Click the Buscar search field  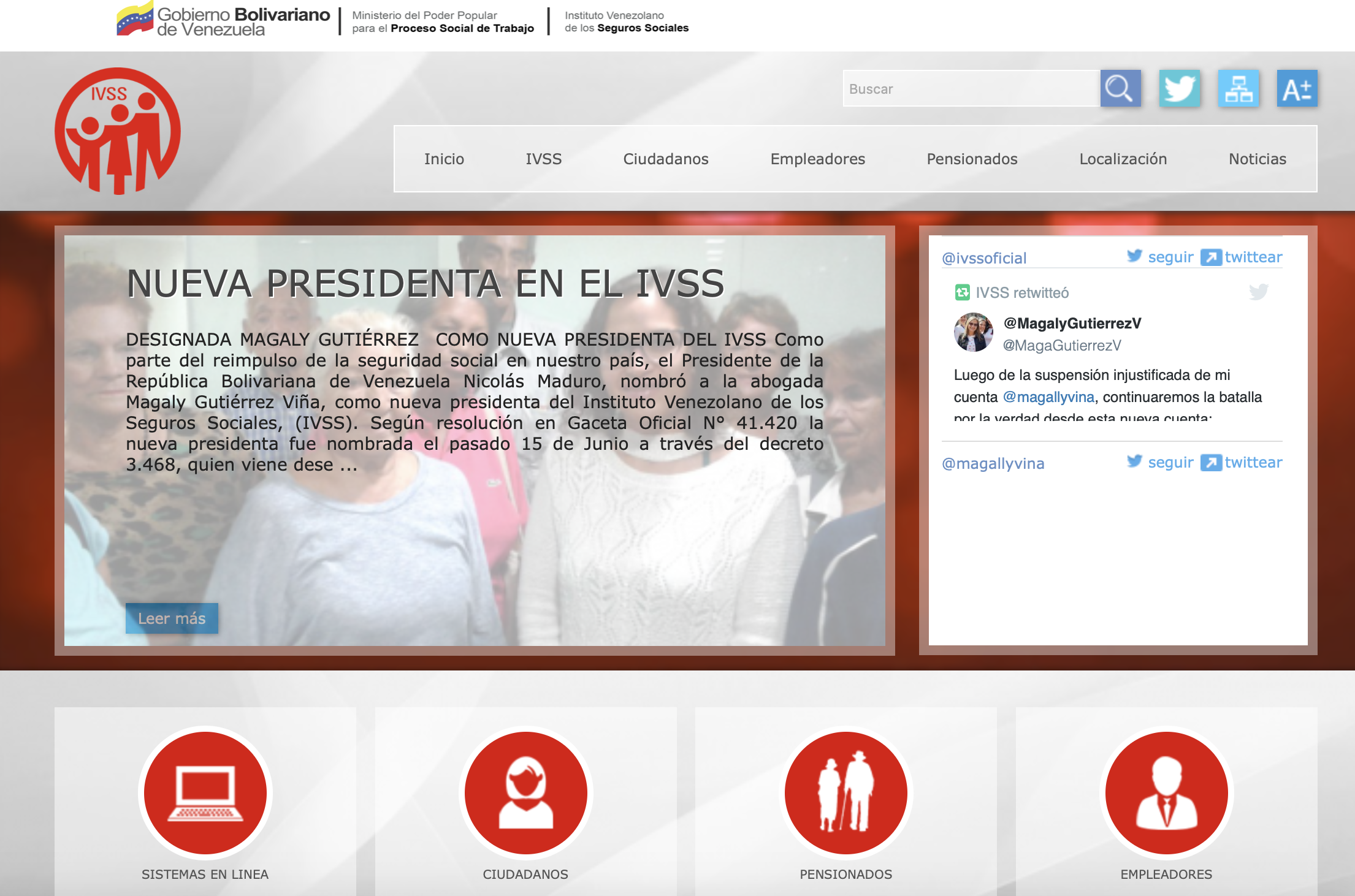tap(972, 88)
